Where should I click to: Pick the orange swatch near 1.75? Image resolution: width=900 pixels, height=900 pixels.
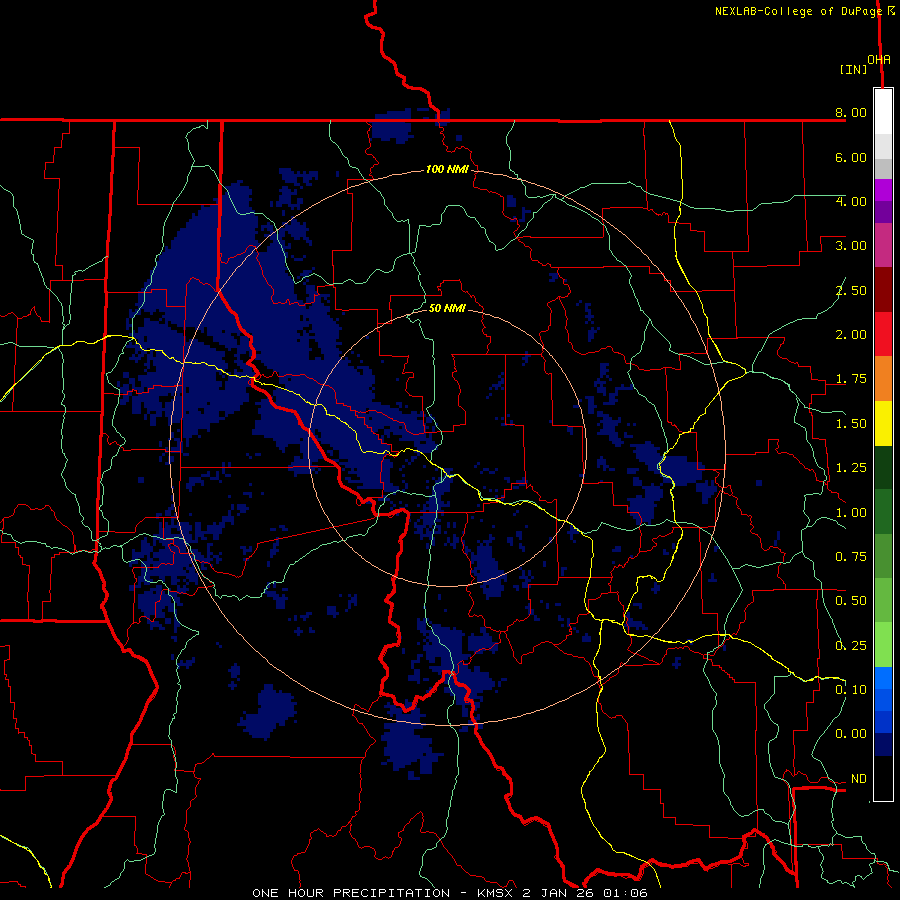883,379
